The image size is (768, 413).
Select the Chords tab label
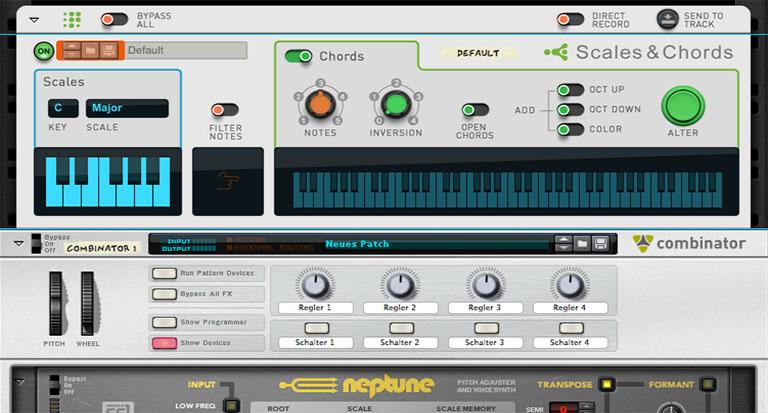coord(341,56)
